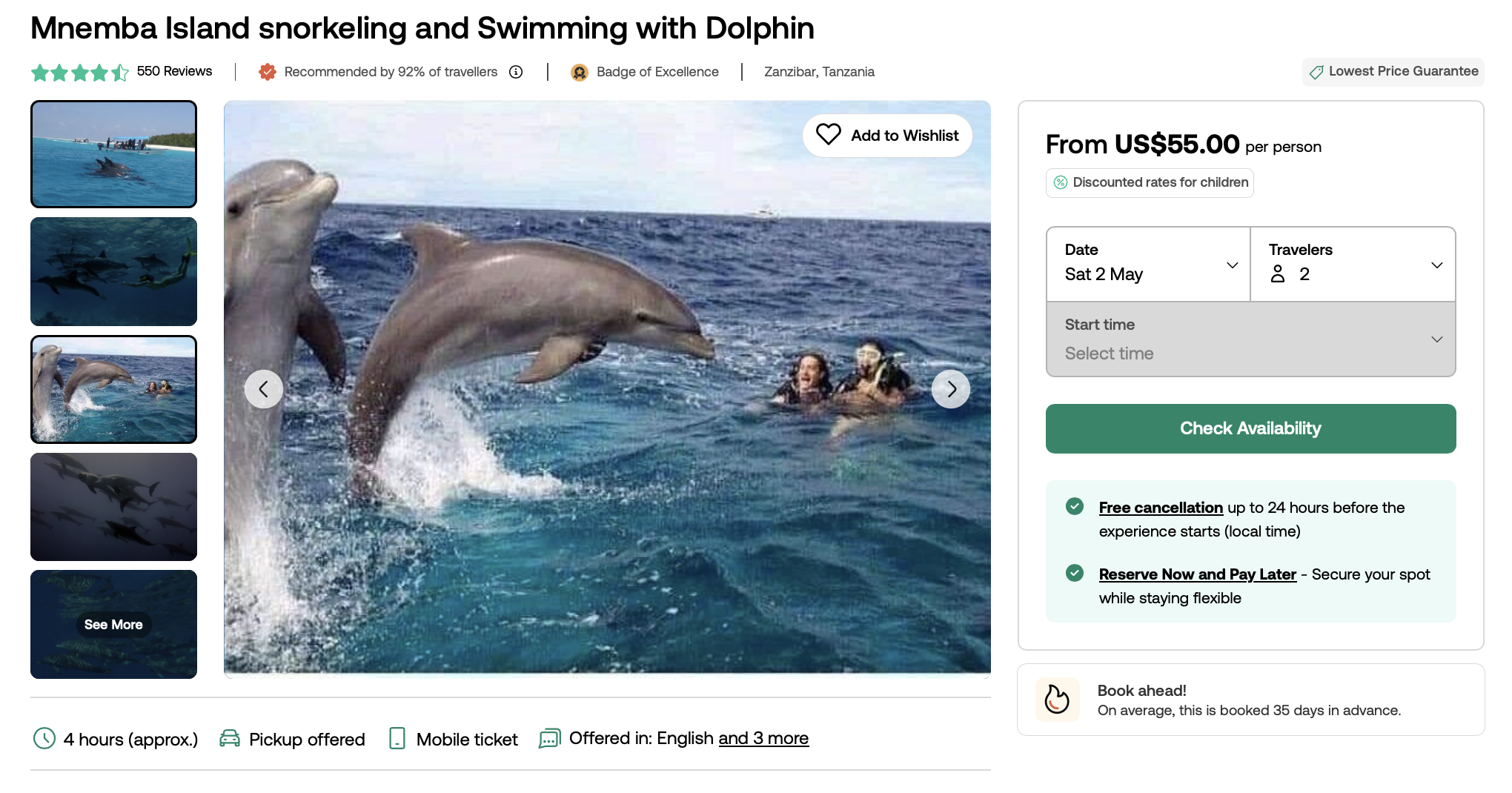Click the See More thumbnail
The image size is (1512, 793).
pyautogui.click(x=113, y=625)
